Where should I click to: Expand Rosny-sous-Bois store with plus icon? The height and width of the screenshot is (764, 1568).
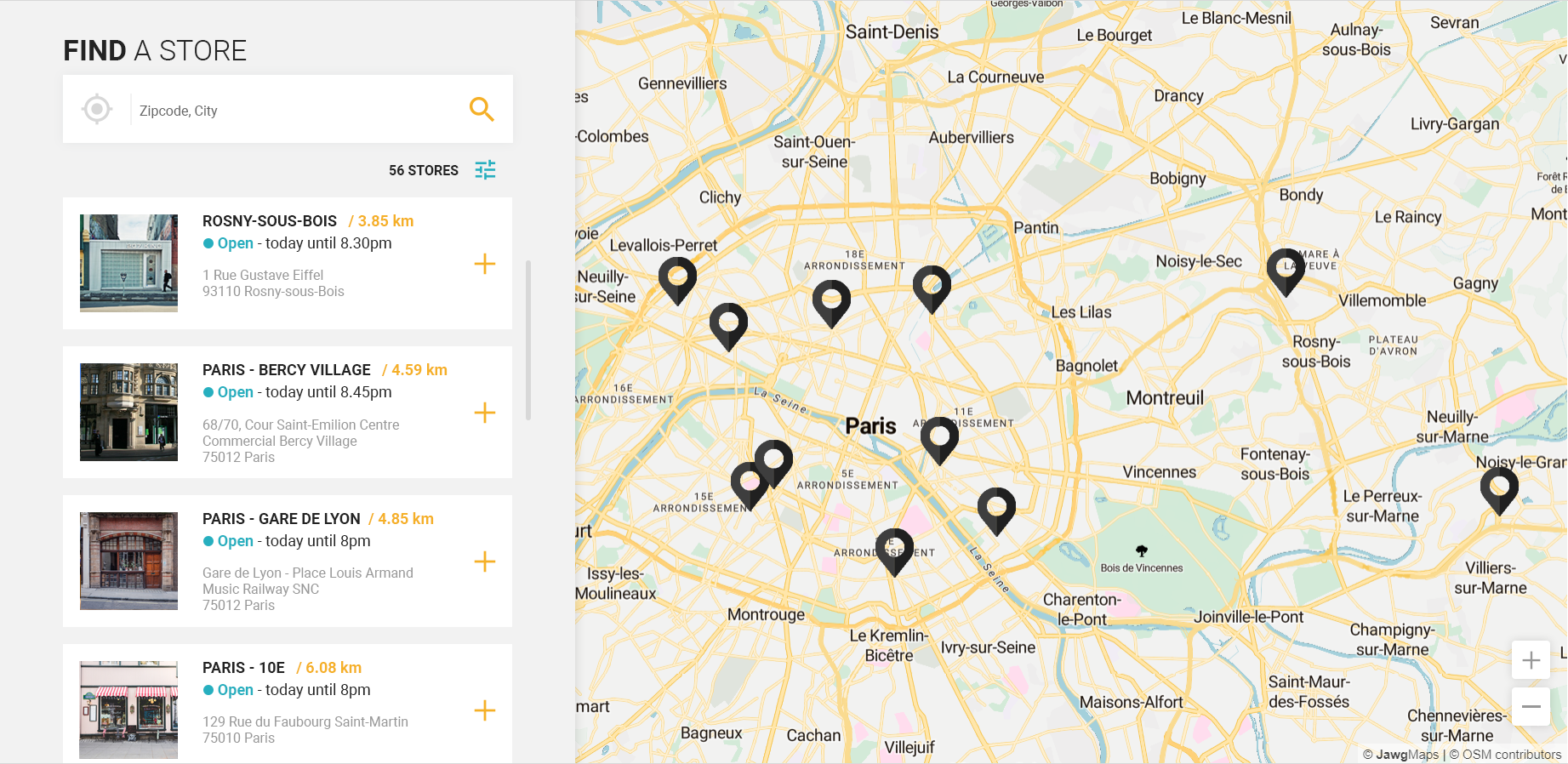point(485,264)
